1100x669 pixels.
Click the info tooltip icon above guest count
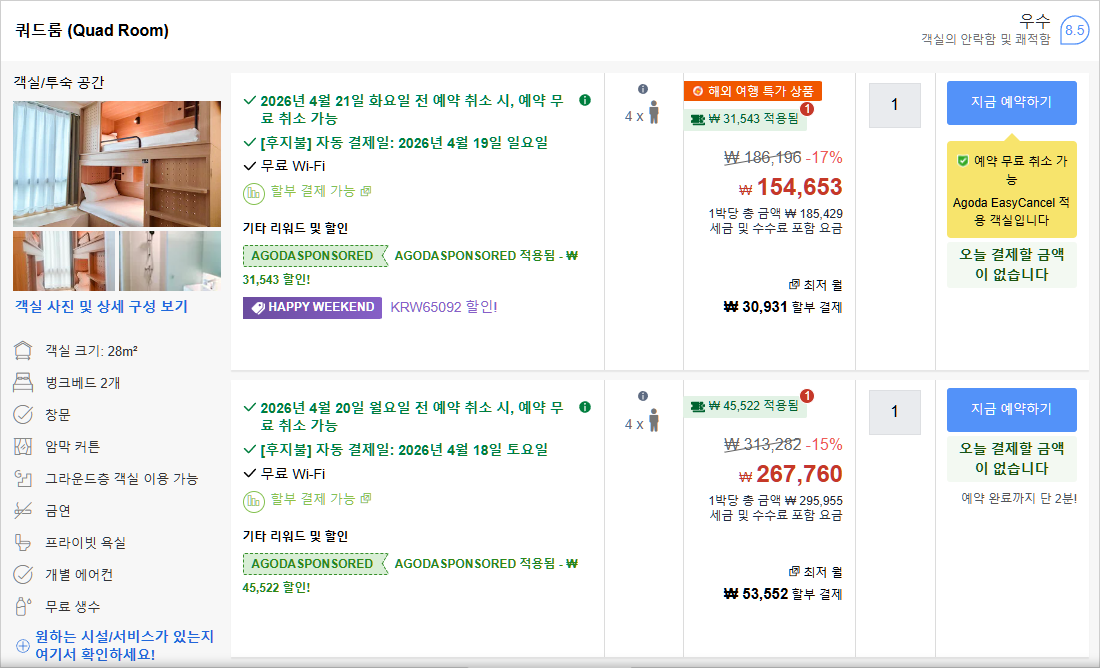click(x=645, y=90)
